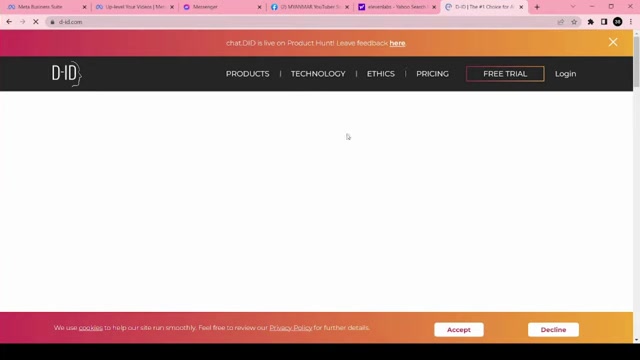Switch to the Meta Business Suite tab
This screenshot has width=640, height=360.
tap(45, 7)
